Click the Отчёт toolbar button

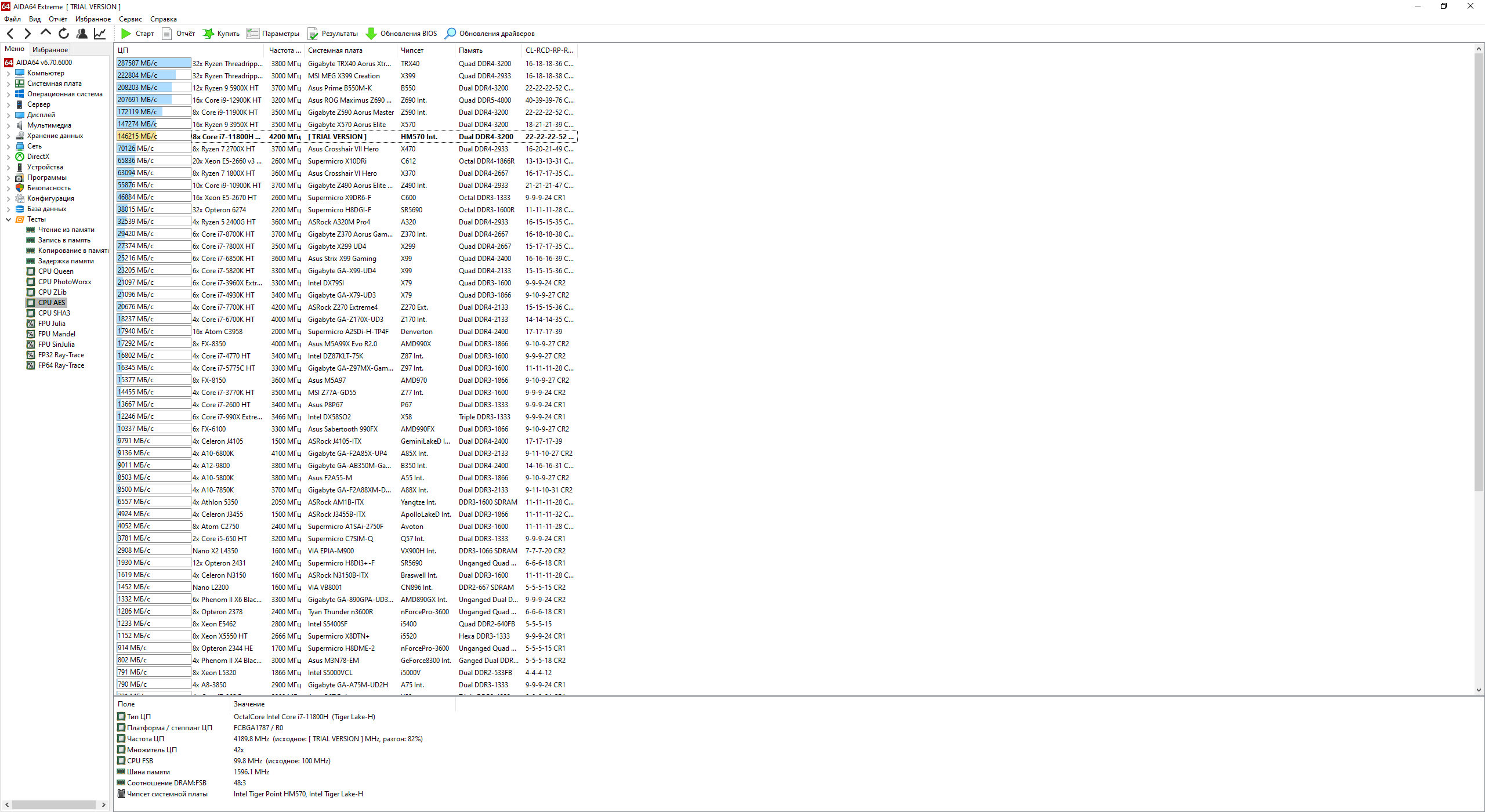tap(179, 34)
